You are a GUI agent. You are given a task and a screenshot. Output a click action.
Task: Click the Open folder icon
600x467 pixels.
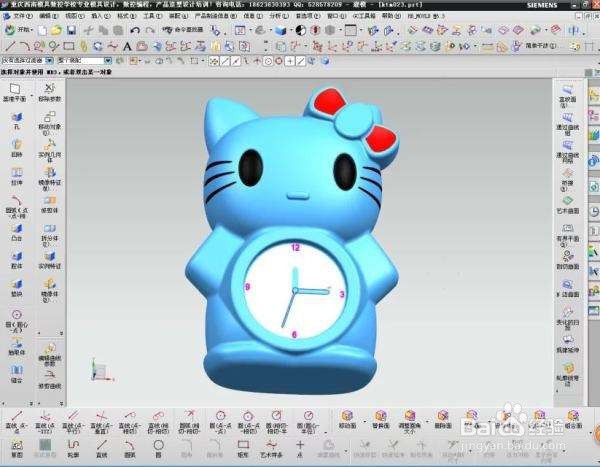point(56,30)
